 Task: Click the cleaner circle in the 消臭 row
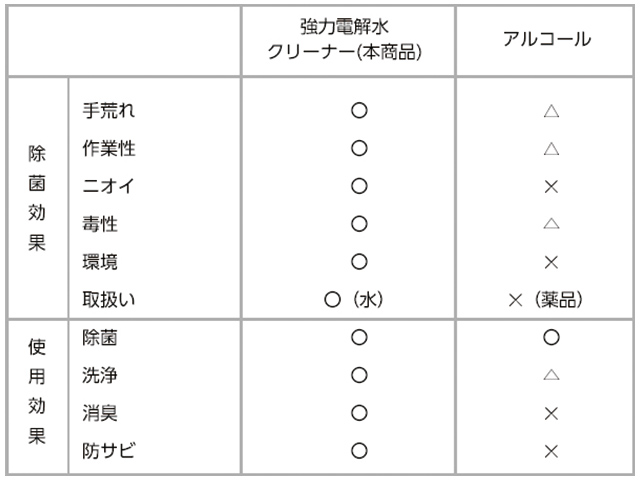[359, 413]
